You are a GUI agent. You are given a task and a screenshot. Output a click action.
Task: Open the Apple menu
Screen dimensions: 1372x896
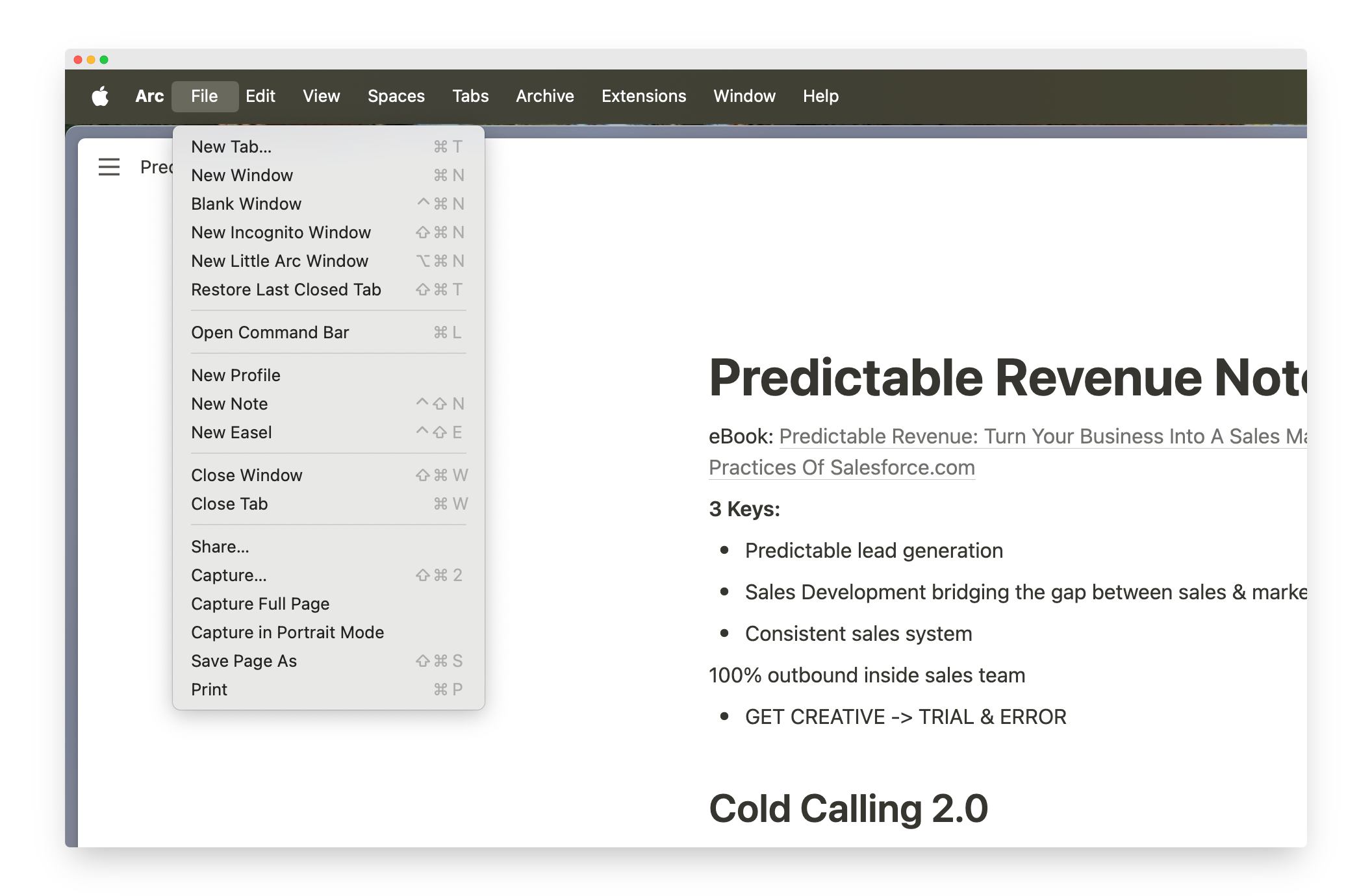pyautogui.click(x=100, y=96)
